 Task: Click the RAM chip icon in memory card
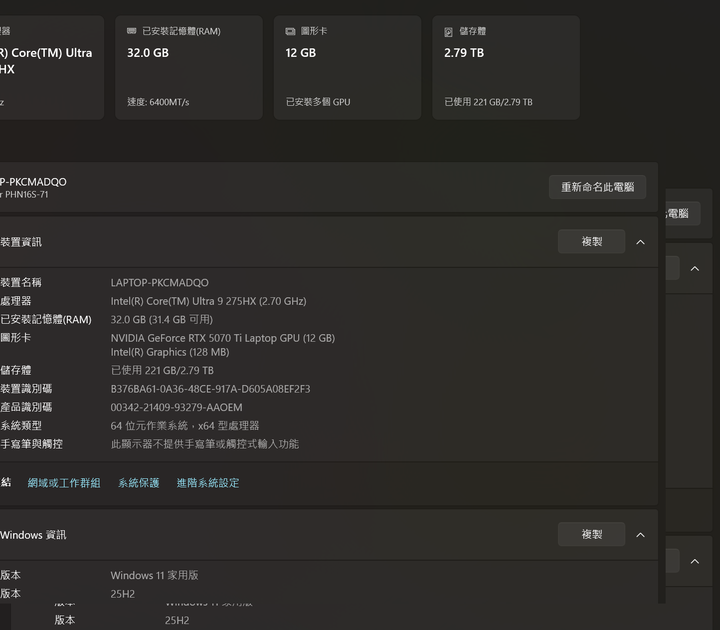(132, 31)
